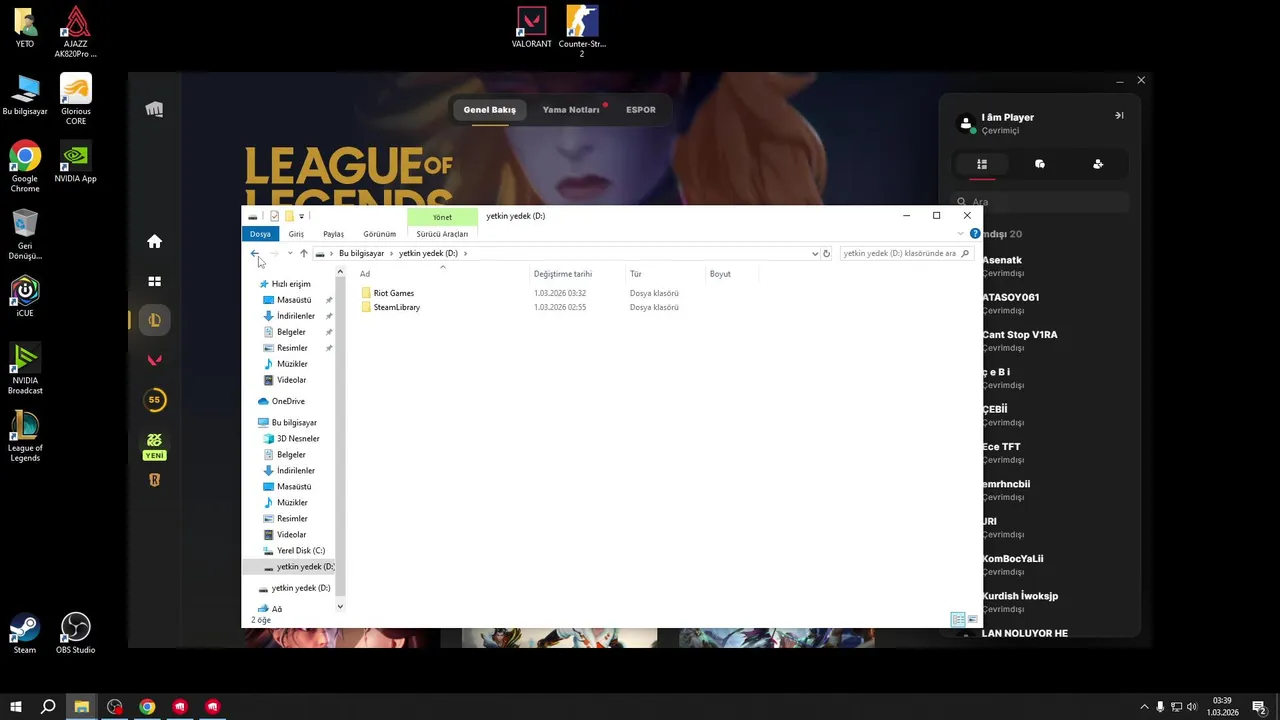The height and width of the screenshot is (720, 1280).
Task: Click the breadcrumb chevron after Bu bilgisayar
Action: (392, 253)
